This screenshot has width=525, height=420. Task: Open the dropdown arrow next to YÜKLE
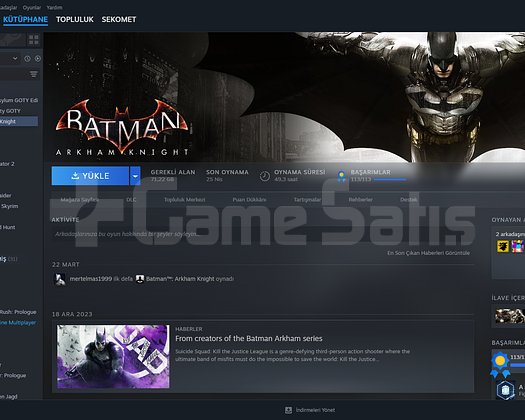[135, 176]
